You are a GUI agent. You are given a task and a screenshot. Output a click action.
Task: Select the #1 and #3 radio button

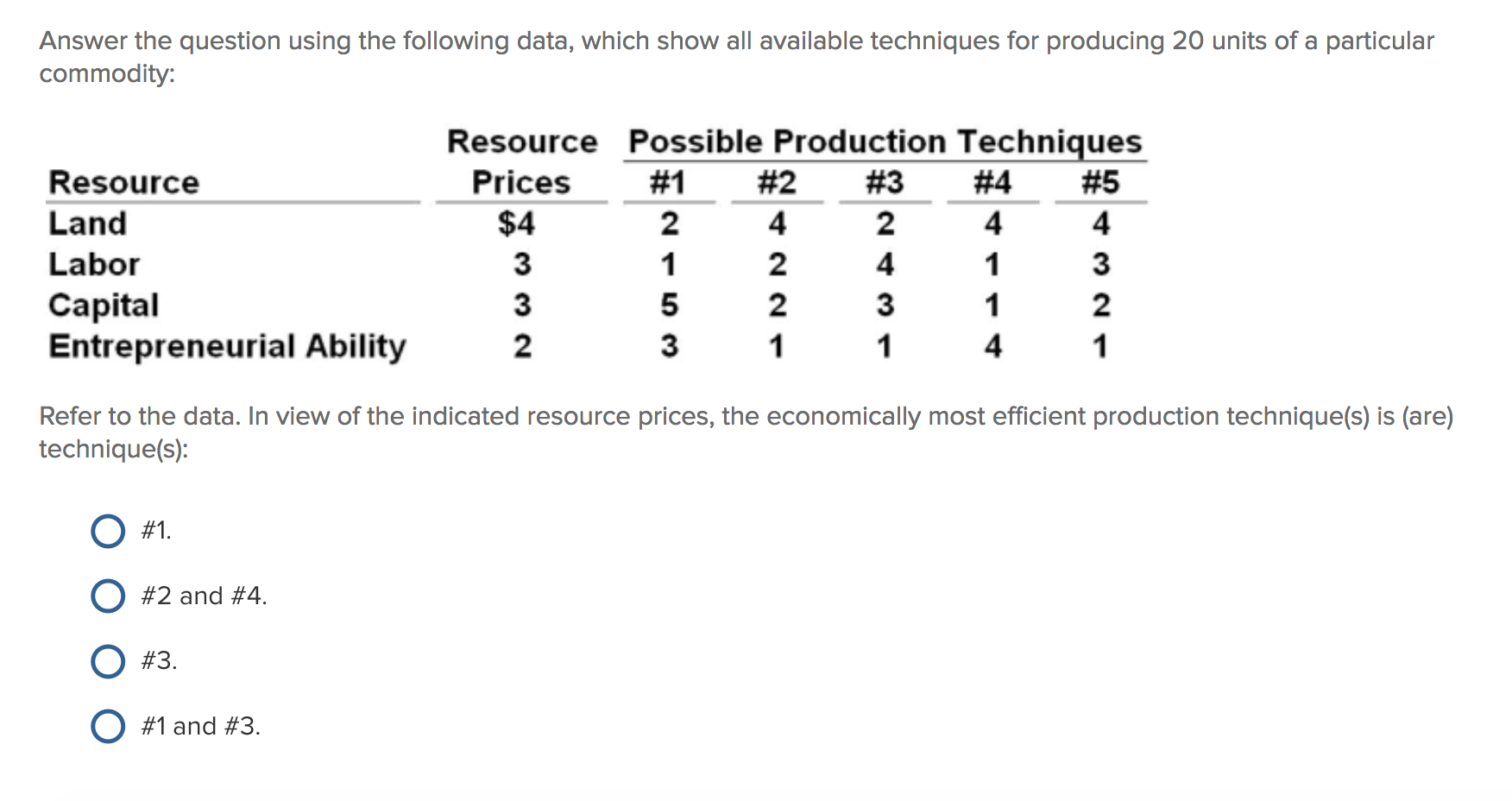pyautogui.click(x=107, y=726)
